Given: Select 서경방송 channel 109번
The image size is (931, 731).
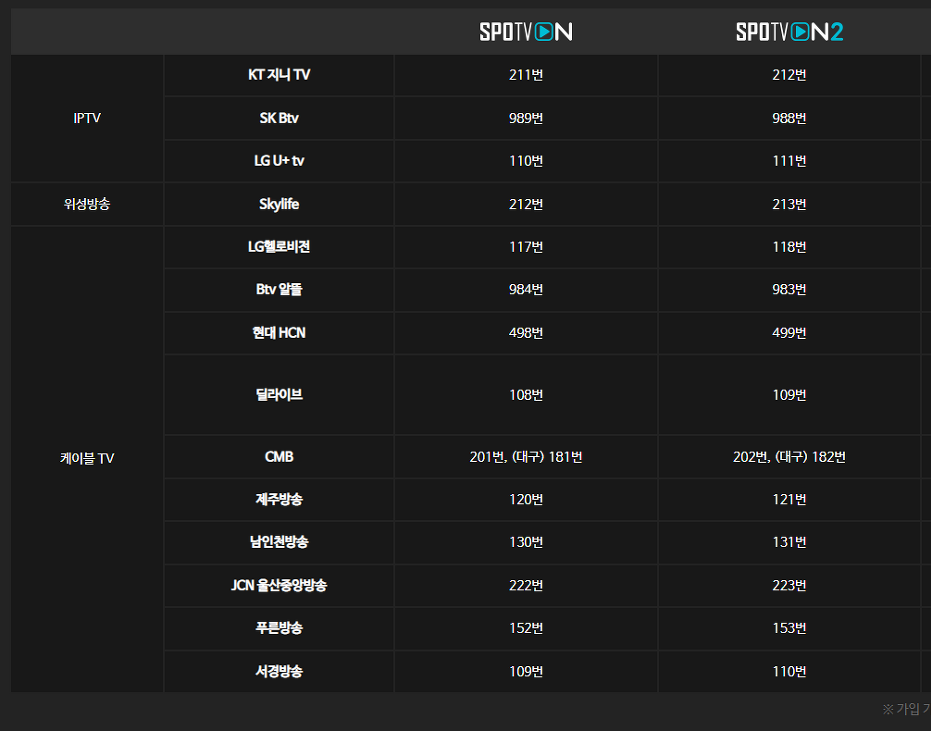Looking at the screenshot, I should pos(525,671).
